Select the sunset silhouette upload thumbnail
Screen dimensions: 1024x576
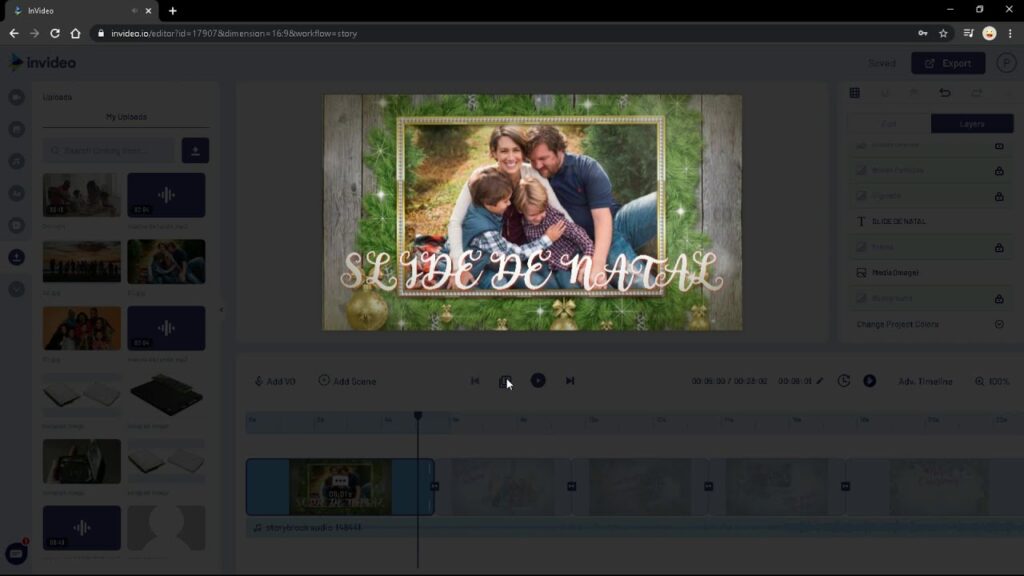[82, 261]
